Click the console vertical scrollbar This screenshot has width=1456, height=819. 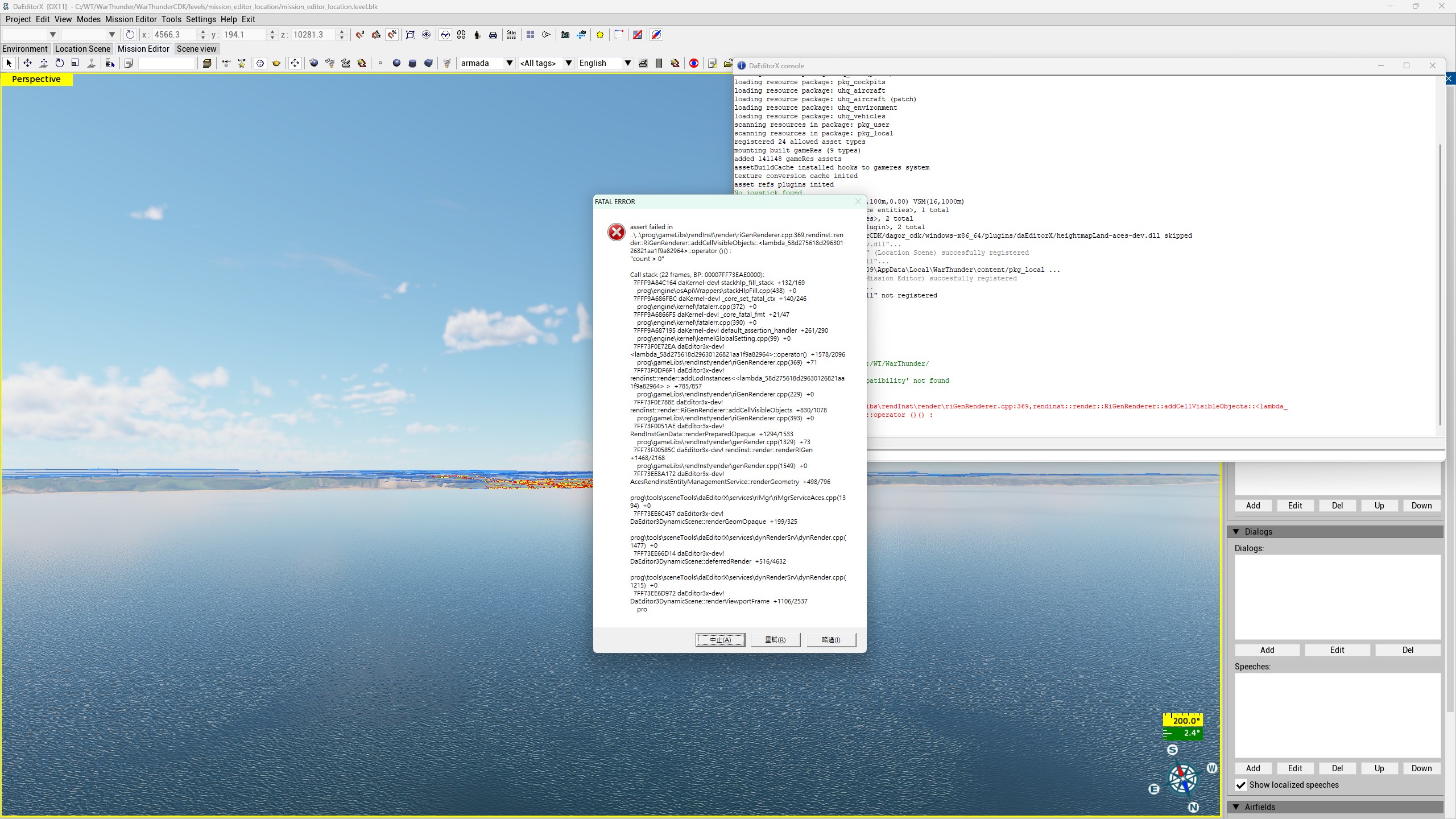(x=1440, y=284)
